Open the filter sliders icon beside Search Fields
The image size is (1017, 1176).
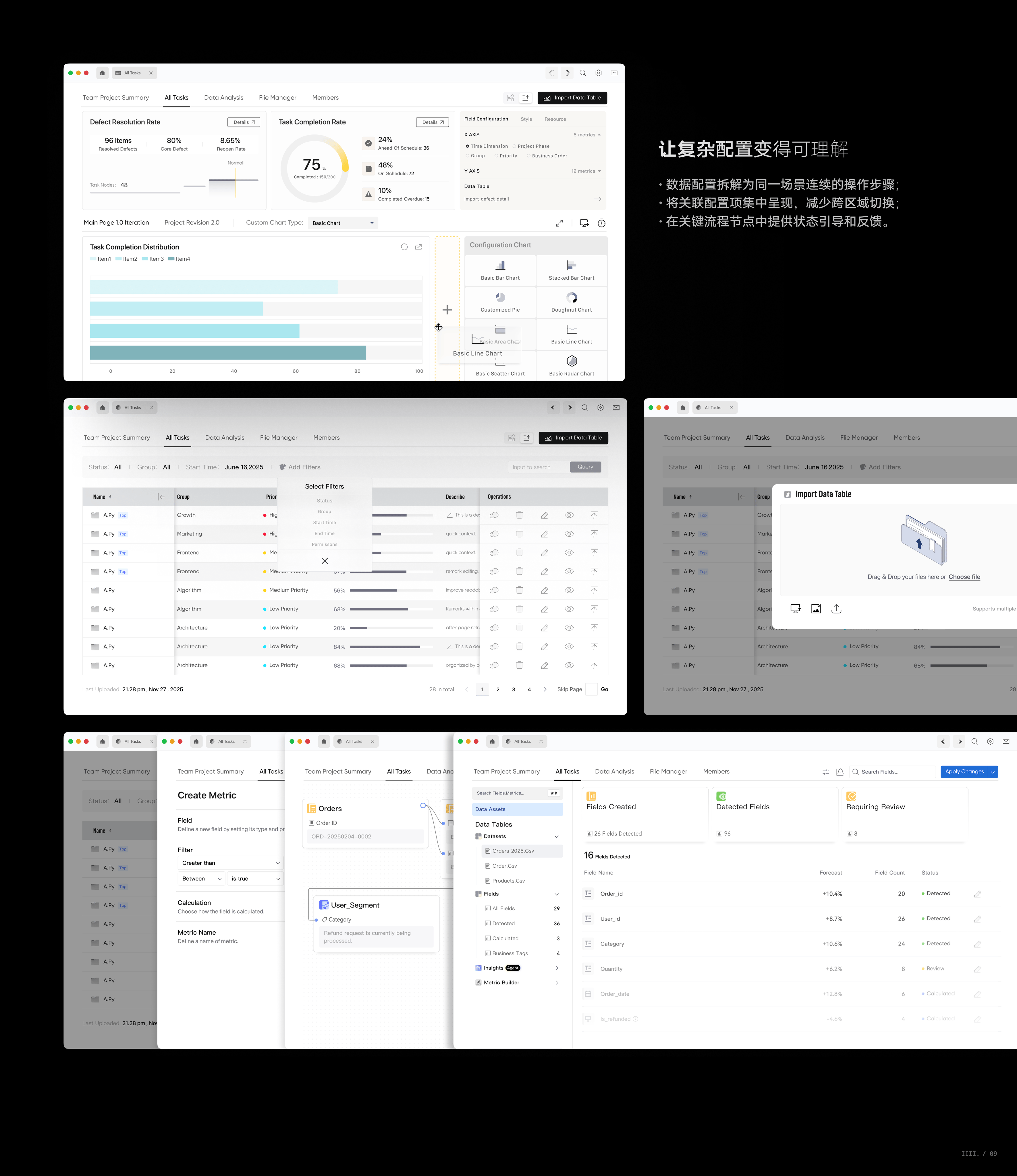coord(826,772)
